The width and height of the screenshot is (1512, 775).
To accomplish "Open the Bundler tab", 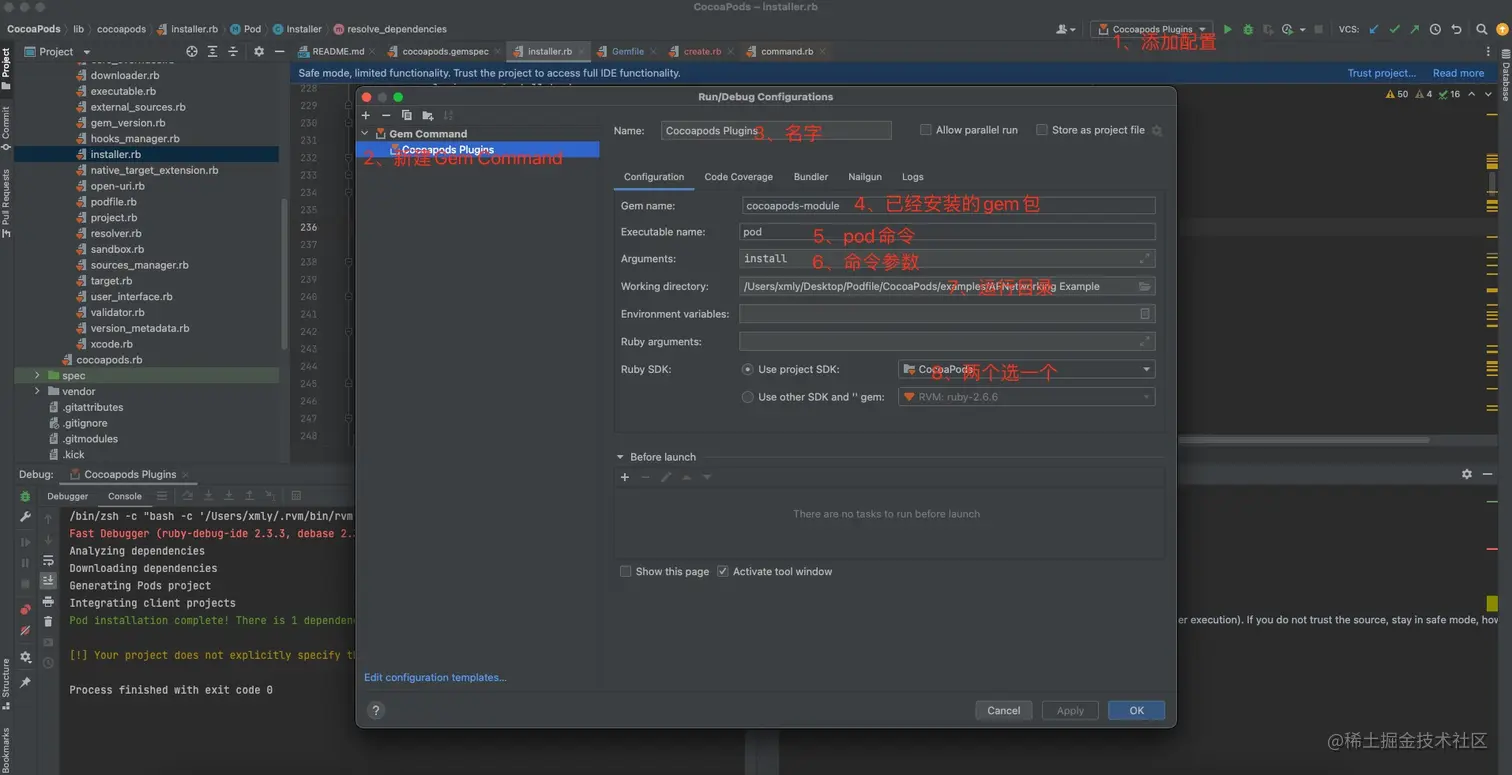I will (x=811, y=177).
